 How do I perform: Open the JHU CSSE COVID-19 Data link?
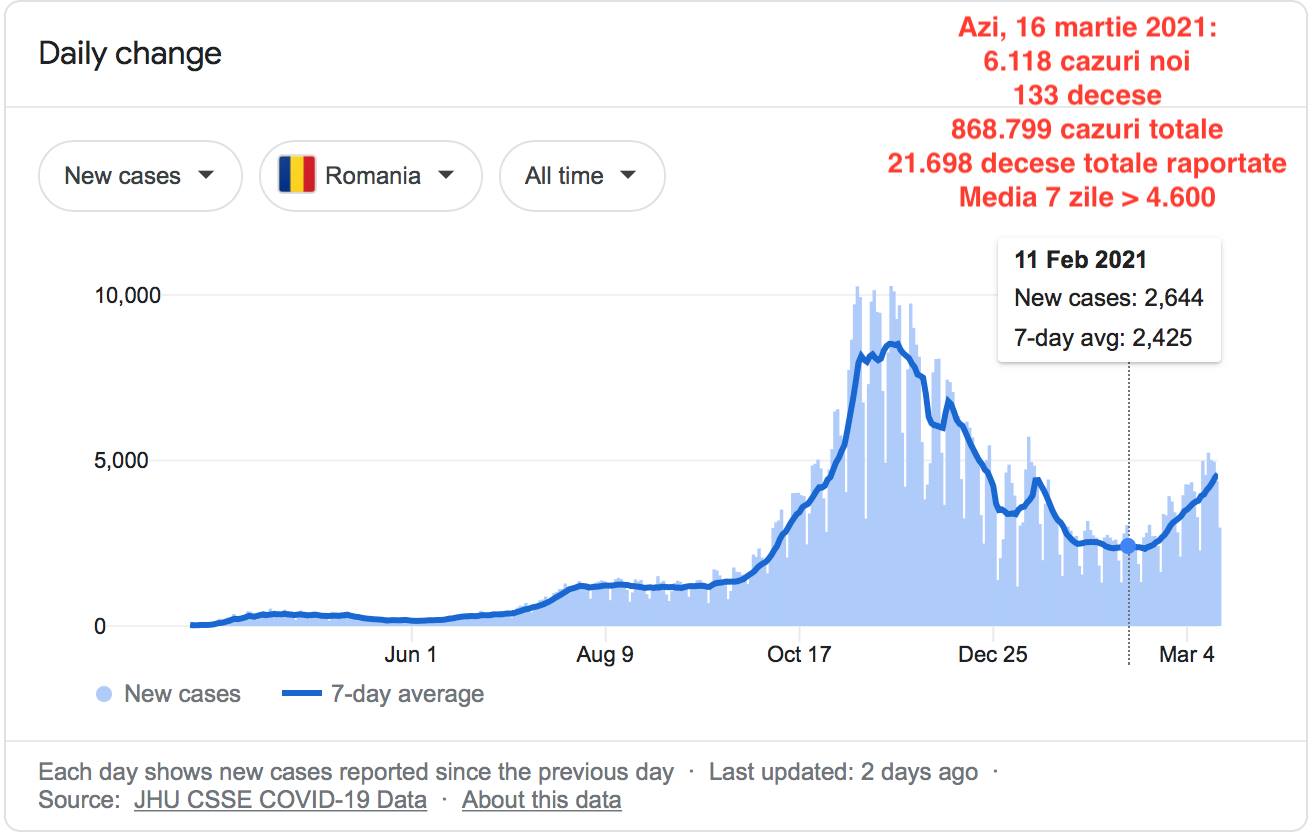coord(280,800)
